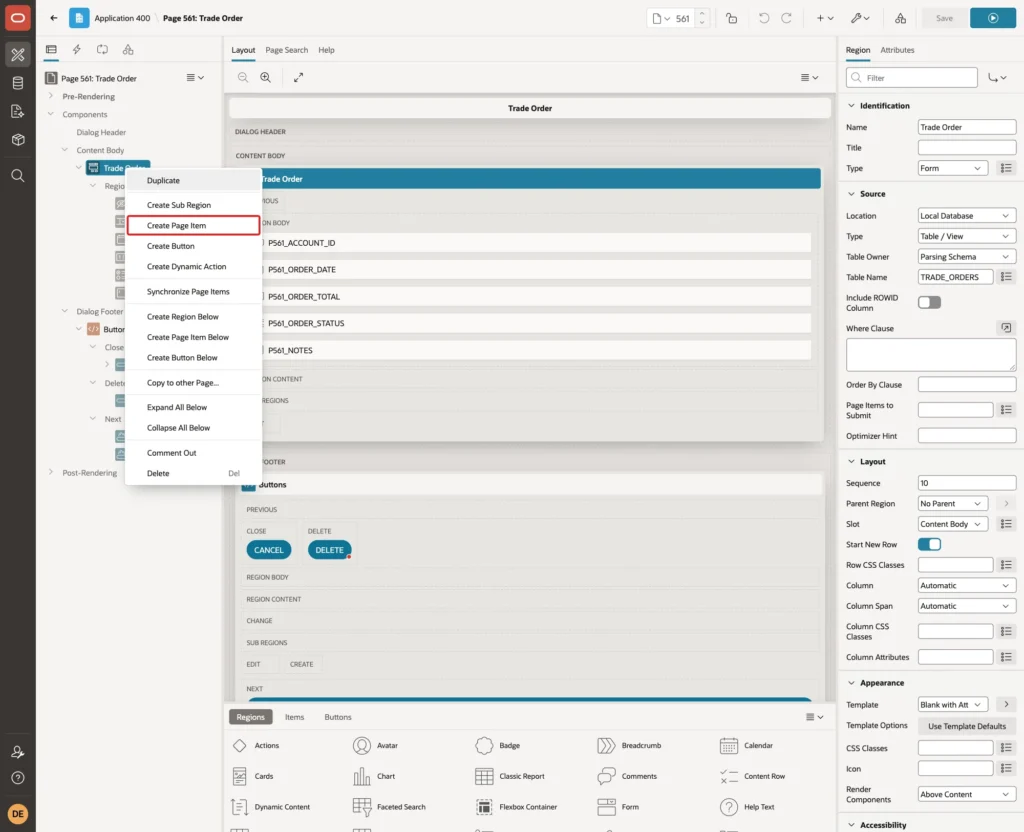The image size is (1024, 832).
Task: Switch to the Items gallery tab
Action: tap(295, 716)
